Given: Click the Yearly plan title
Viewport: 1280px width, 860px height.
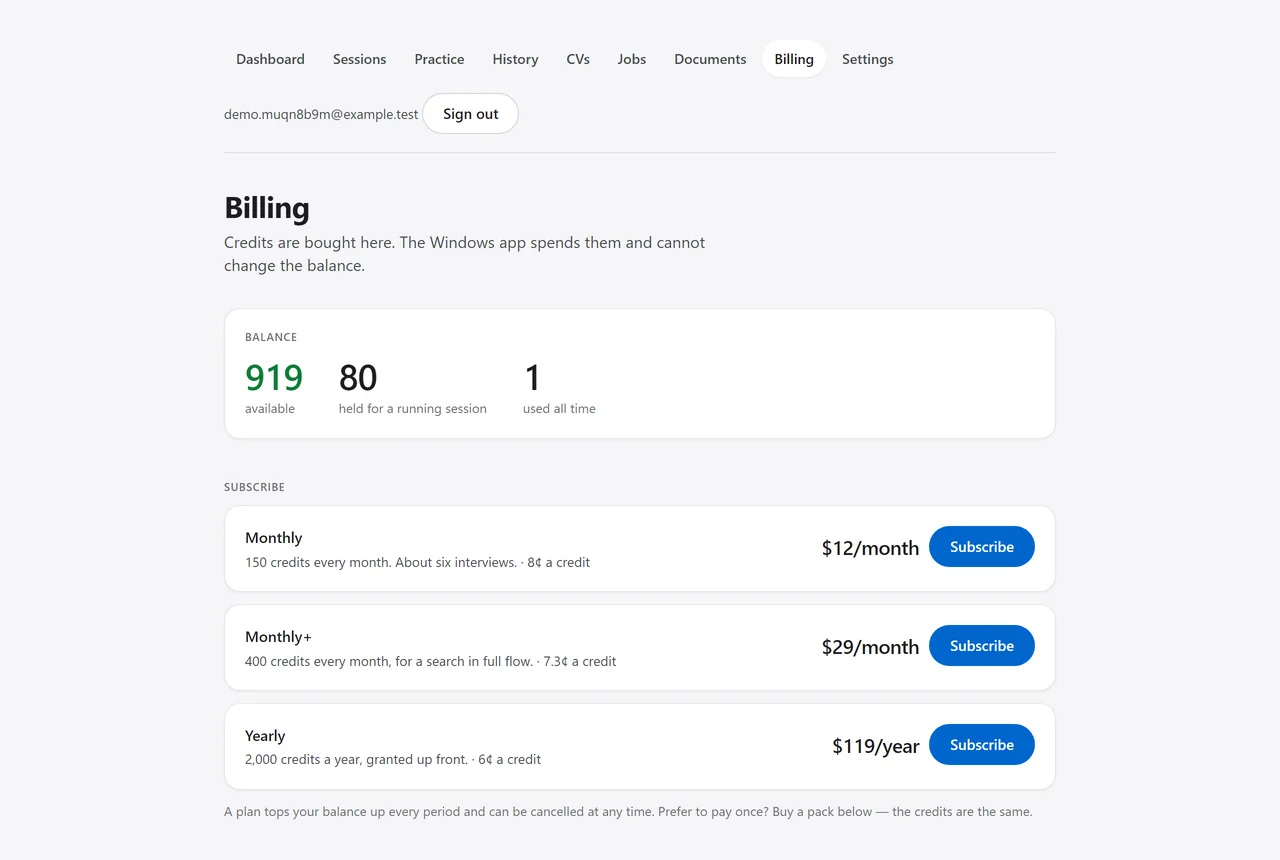Looking at the screenshot, I should [265, 736].
